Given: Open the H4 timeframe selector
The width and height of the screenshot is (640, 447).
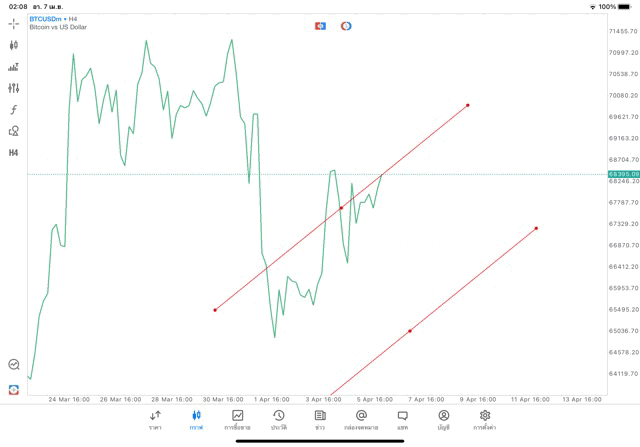Looking at the screenshot, I should 14,153.
